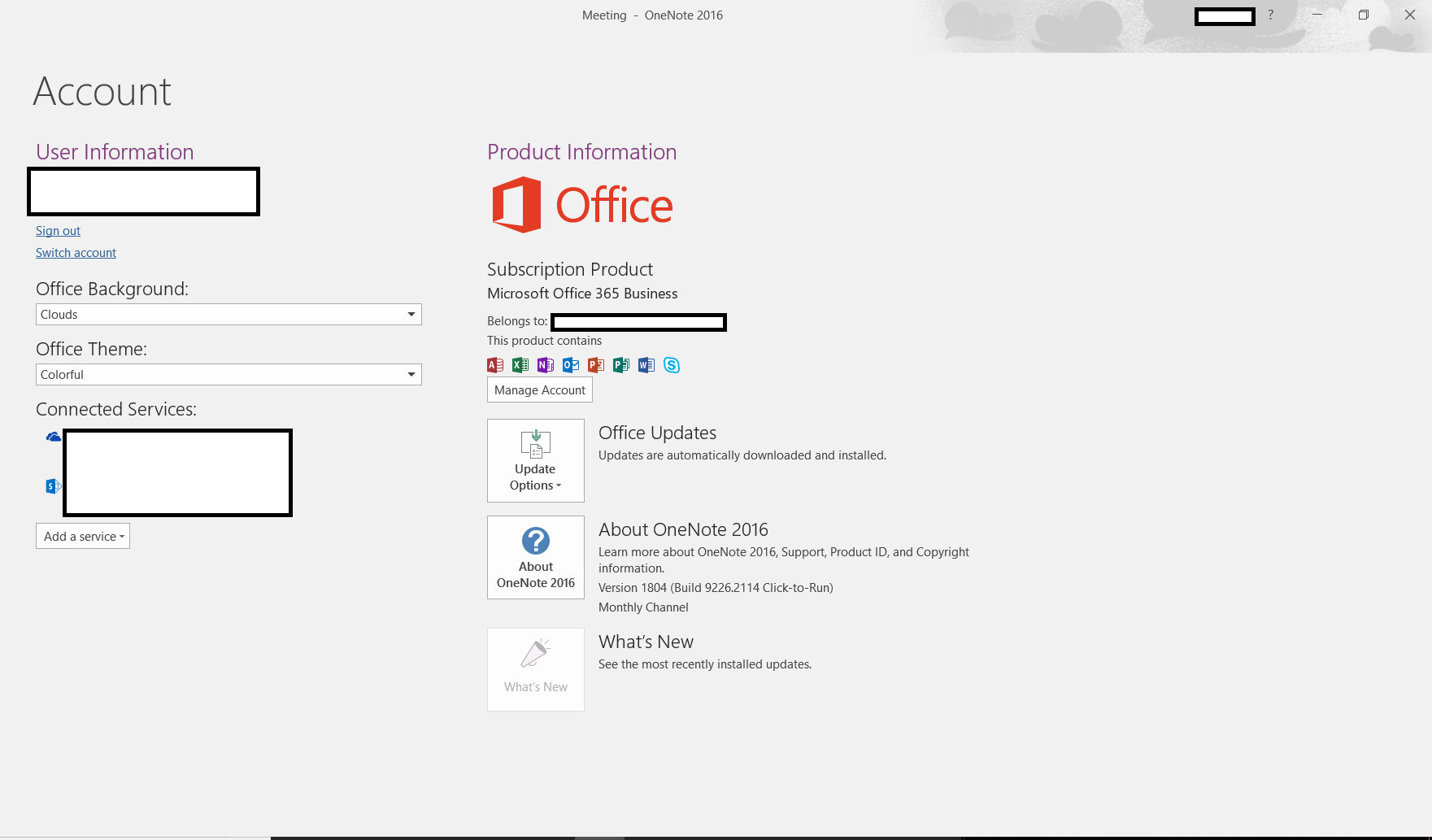
Task: Click the Manage Account button
Action: pyautogui.click(x=540, y=390)
